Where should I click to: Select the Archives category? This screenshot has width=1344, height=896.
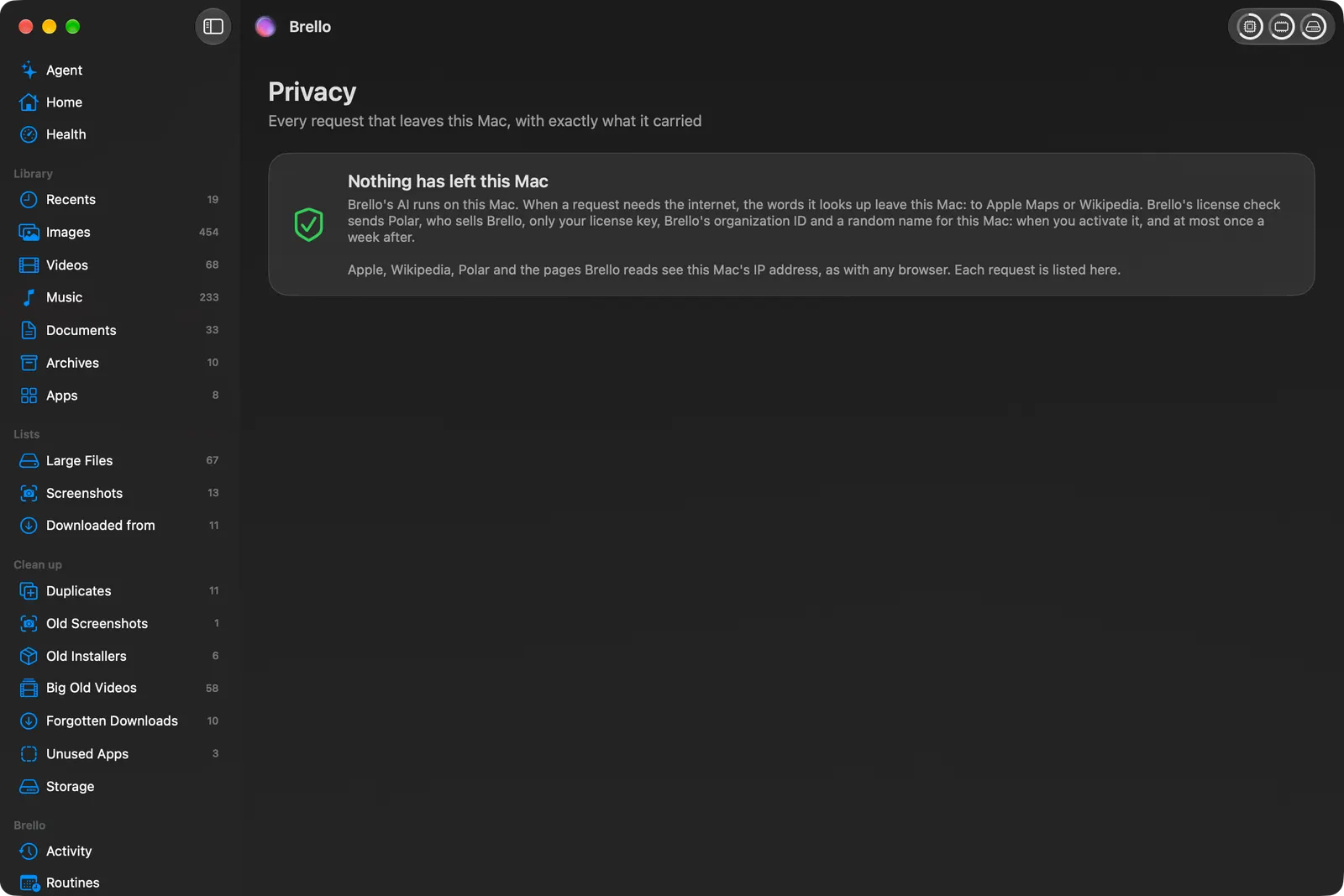119,363
